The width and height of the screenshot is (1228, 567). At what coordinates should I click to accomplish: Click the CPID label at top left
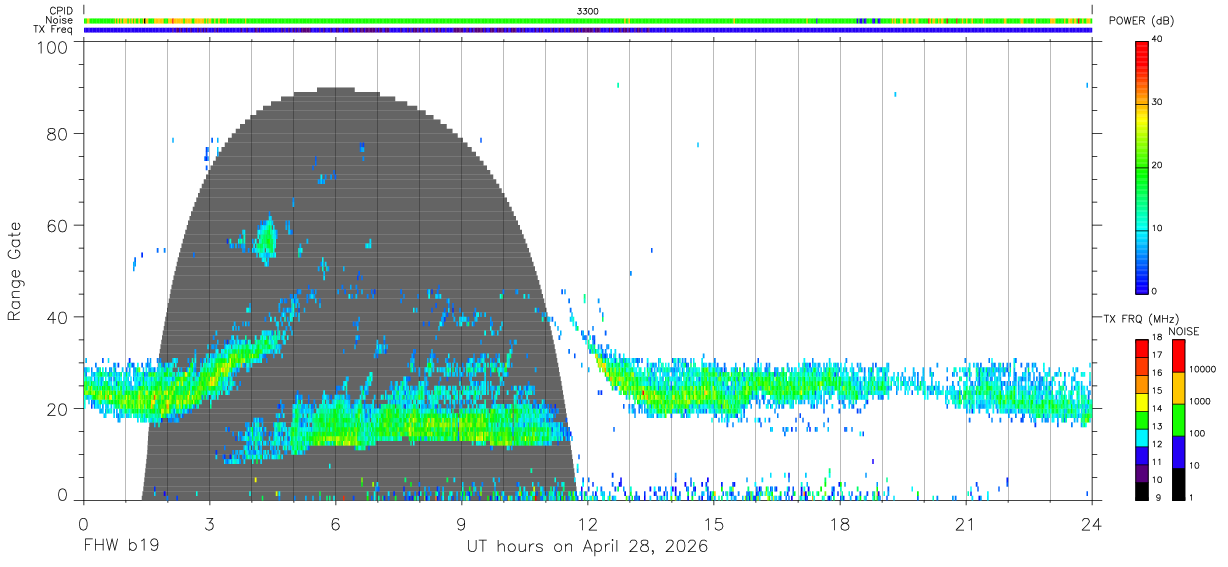62,11
